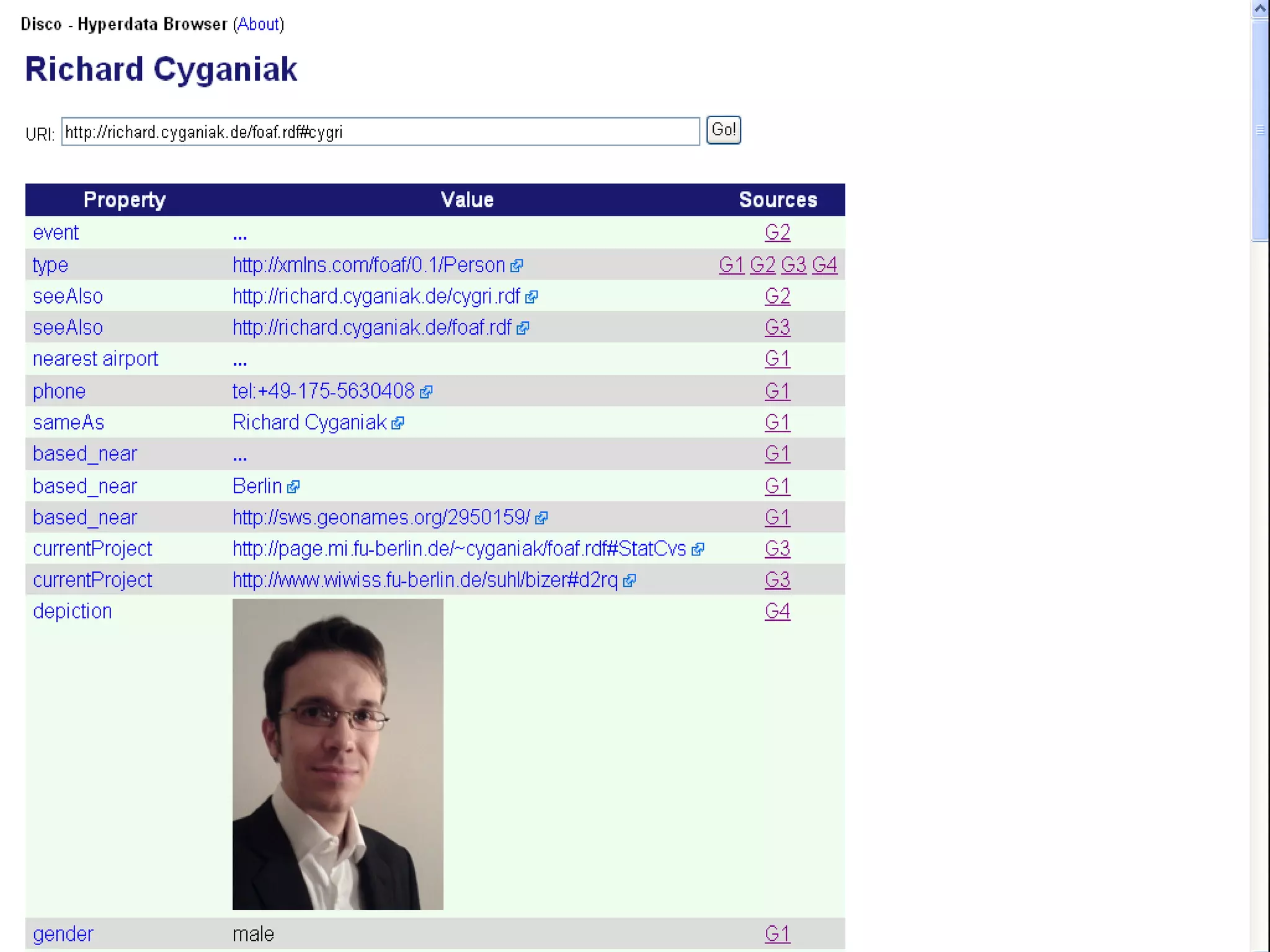
Task: Open the About link in the header
Action: coord(259,24)
